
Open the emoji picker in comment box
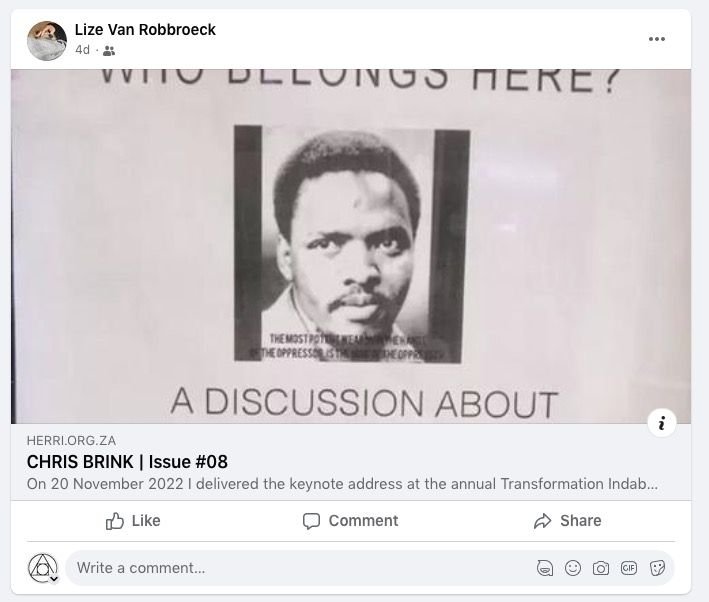[573, 568]
